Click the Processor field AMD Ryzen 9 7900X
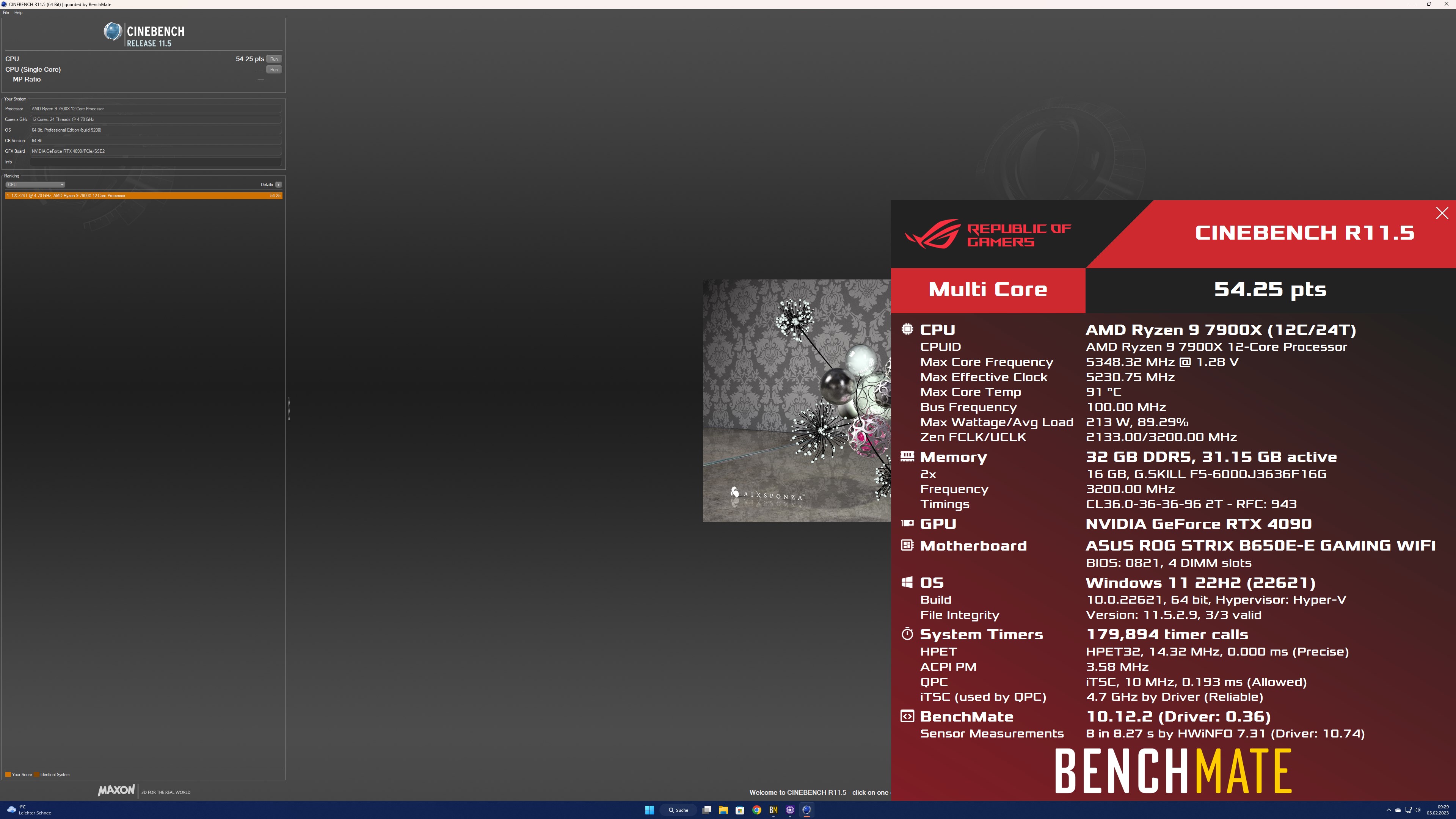The height and width of the screenshot is (819, 1456). [155, 108]
